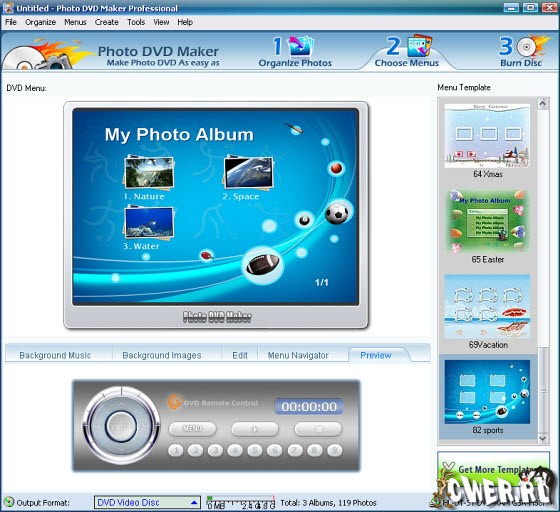Click remote number button 2
This screenshot has width=560, height=512.
195,451
